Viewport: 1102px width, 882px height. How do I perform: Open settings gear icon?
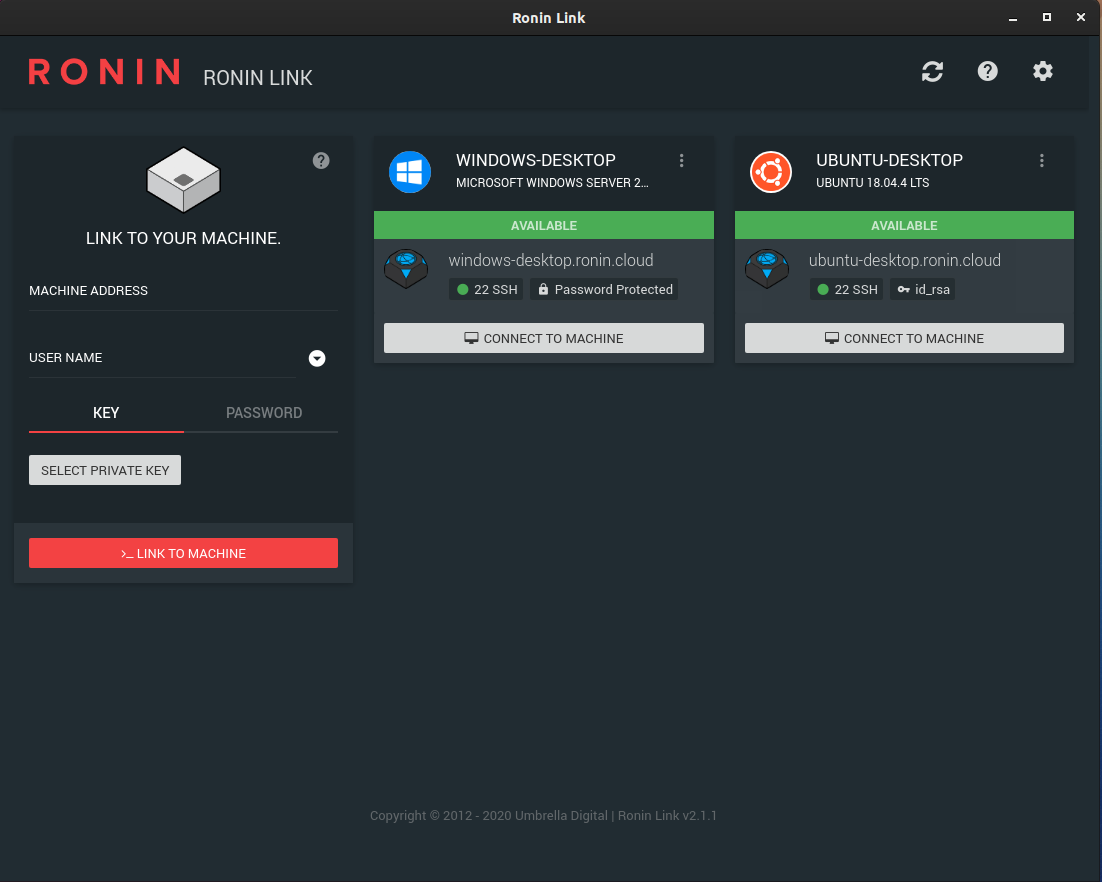tap(1042, 71)
